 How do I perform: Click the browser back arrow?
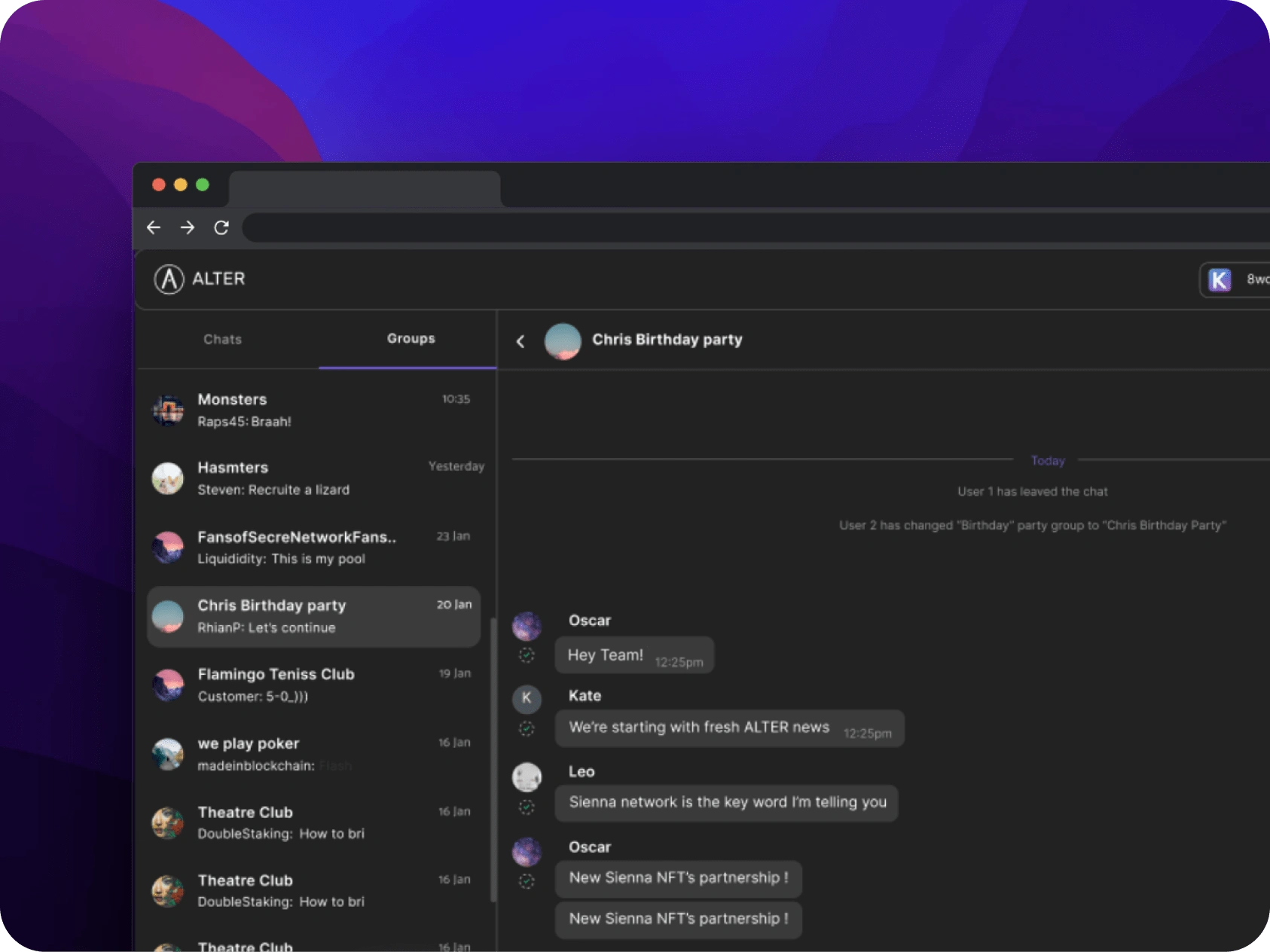pos(154,227)
